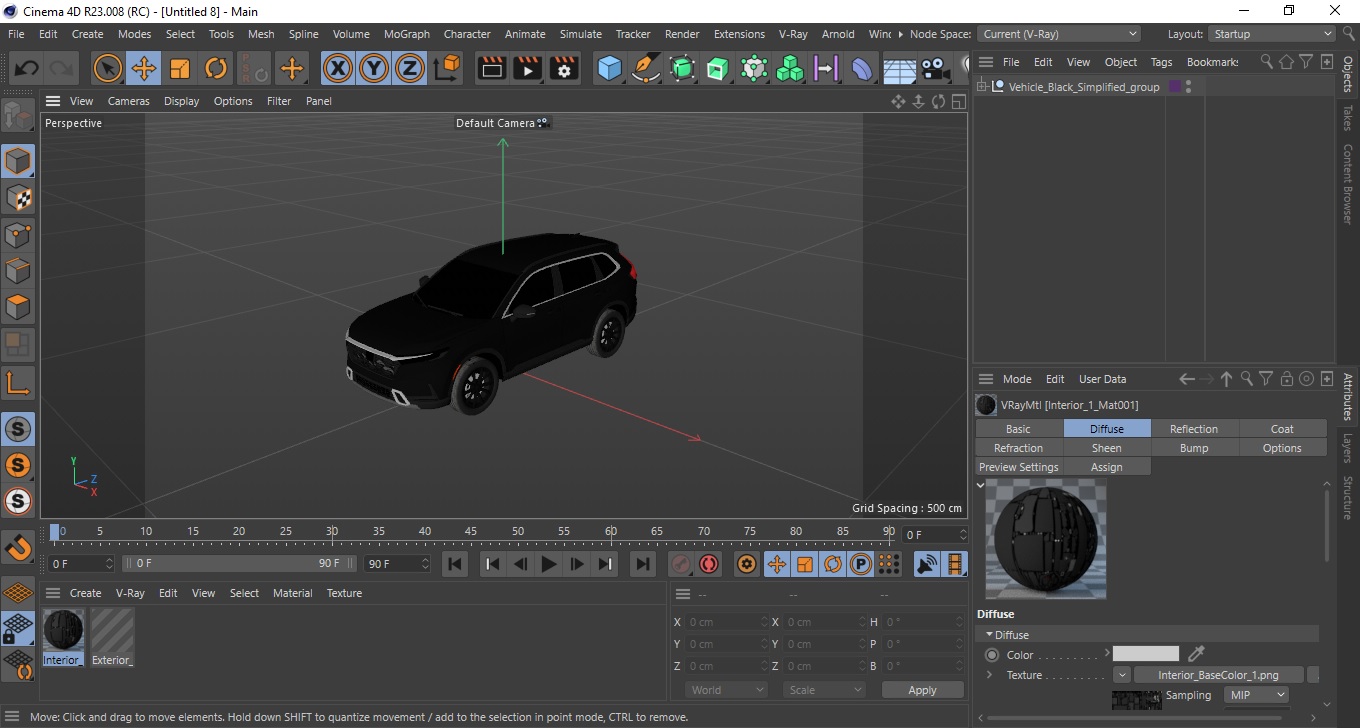Switch to the Coat tab
Image resolution: width=1360 pixels, height=728 pixels.
1282,429
